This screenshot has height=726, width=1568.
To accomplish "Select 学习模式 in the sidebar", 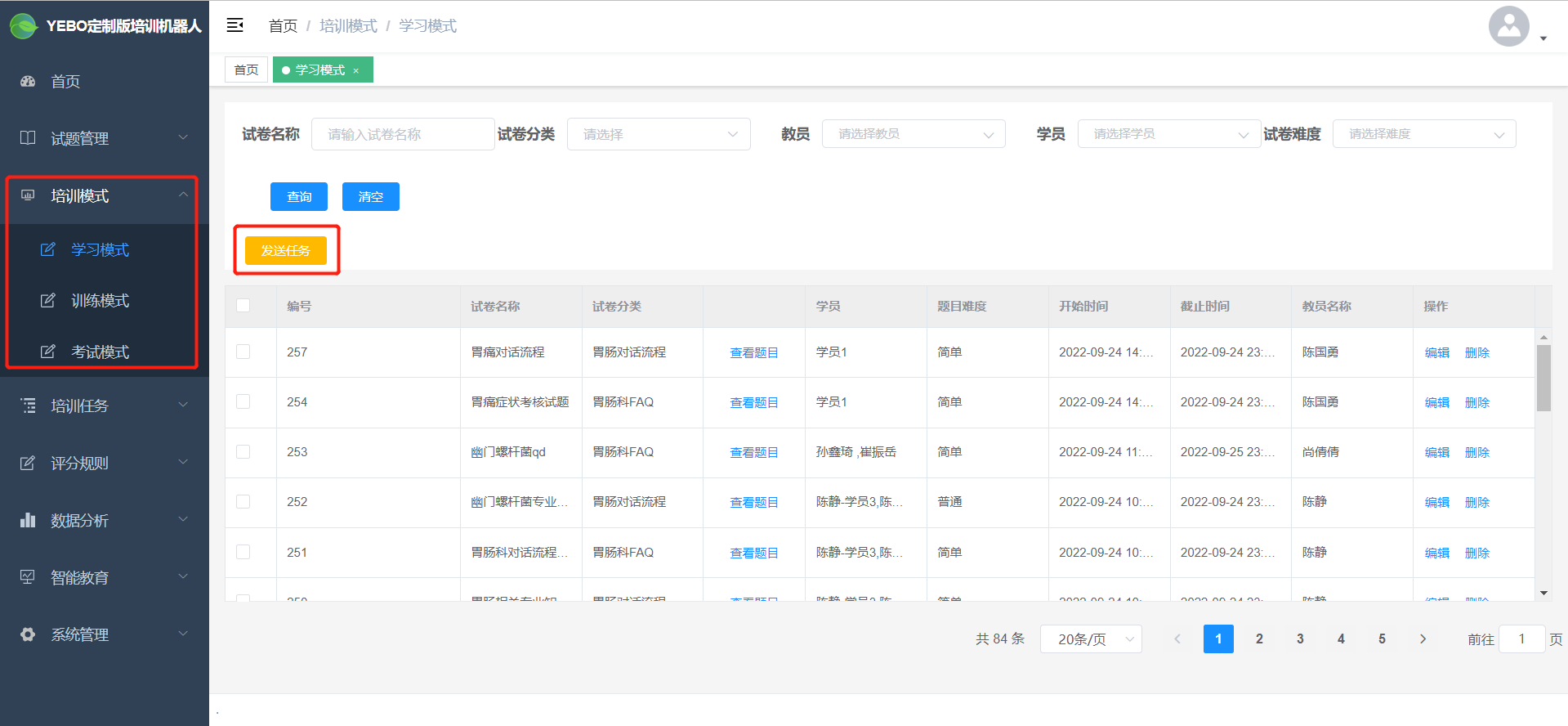I will click(105, 249).
